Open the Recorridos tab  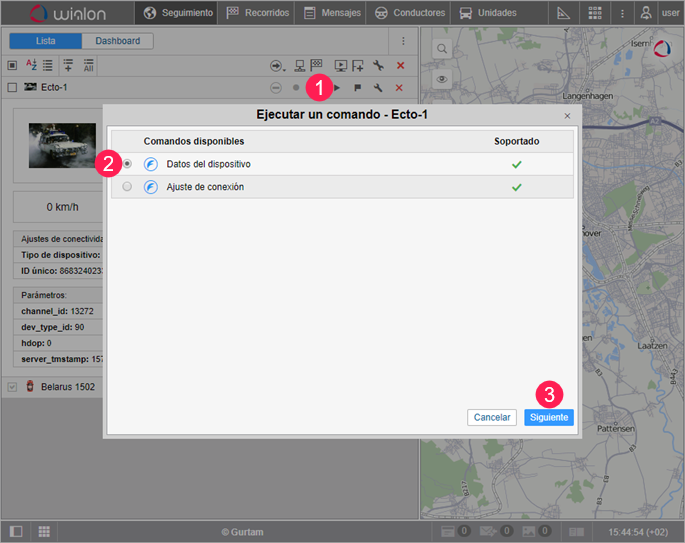(259, 13)
